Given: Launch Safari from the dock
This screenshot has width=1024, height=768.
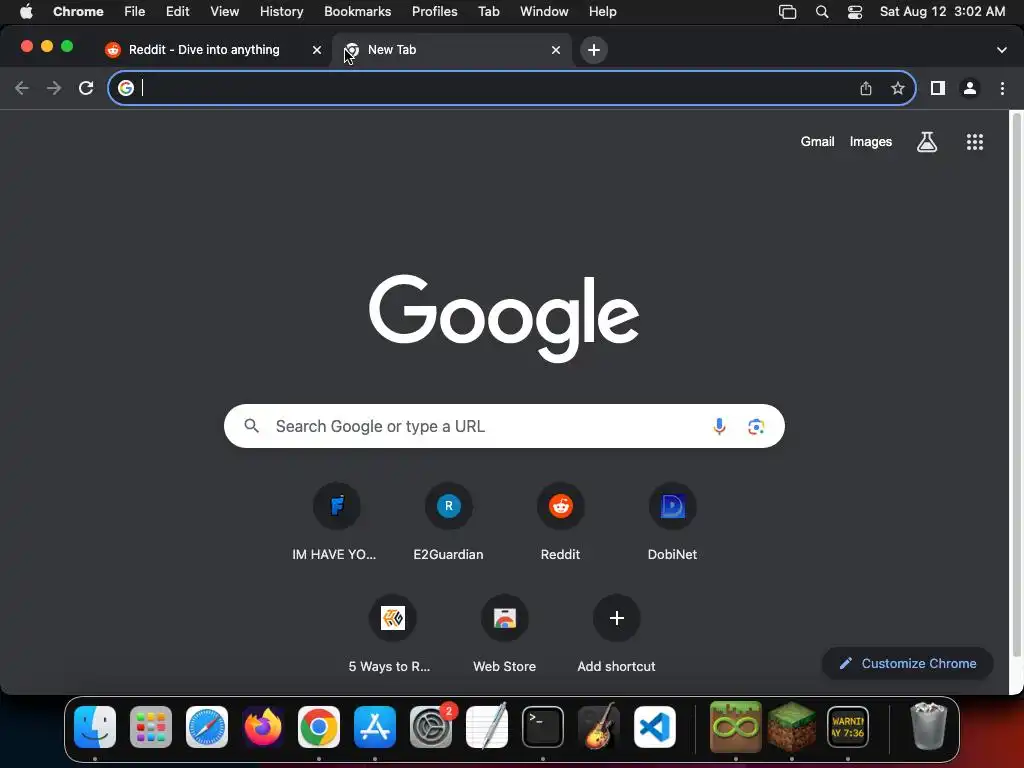Looking at the screenshot, I should [207, 727].
